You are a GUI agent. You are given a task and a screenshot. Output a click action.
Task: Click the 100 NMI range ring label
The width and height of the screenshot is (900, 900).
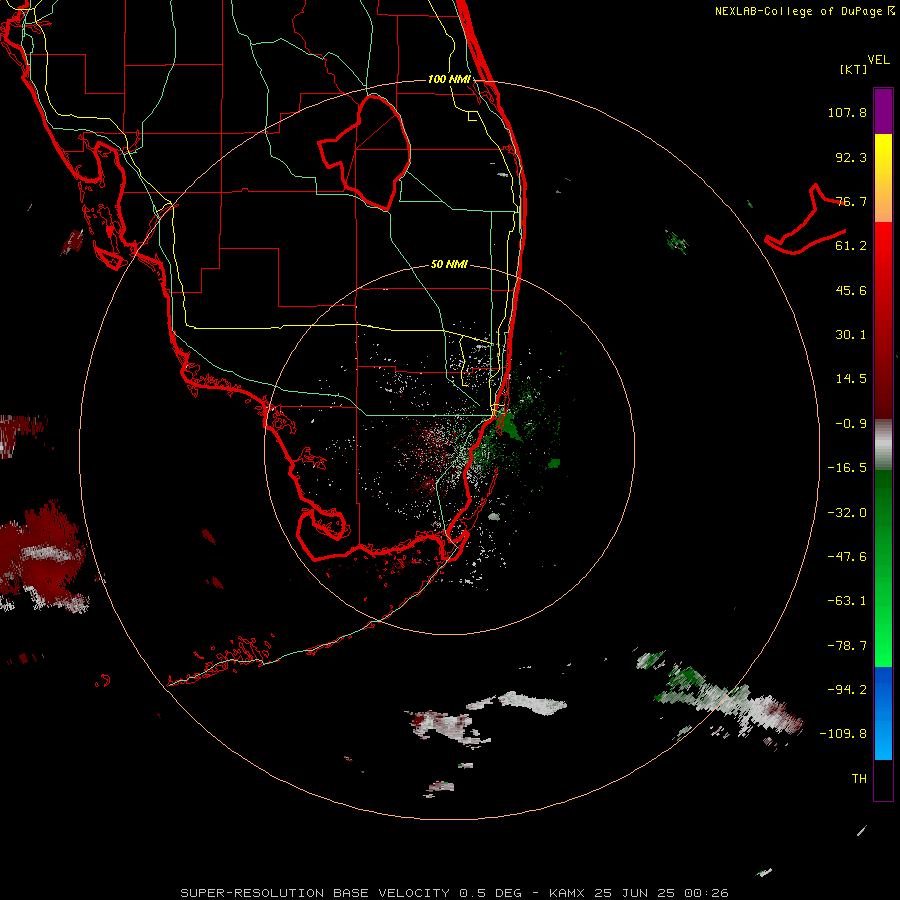tap(449, 79)
